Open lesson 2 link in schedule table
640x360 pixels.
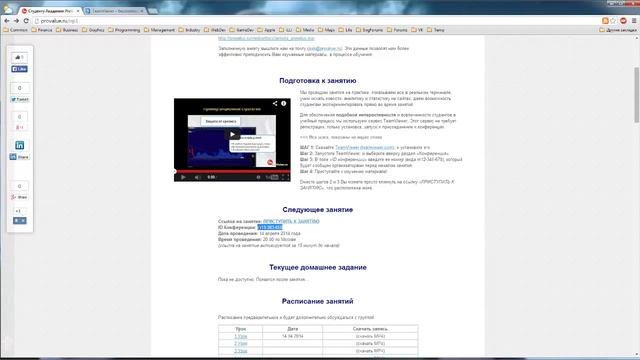(x=240, y=344)
